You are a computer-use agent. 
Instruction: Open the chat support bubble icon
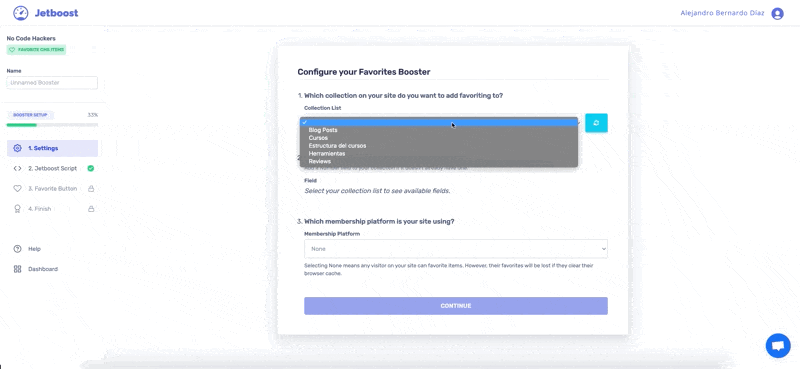(x=778, y=346)
